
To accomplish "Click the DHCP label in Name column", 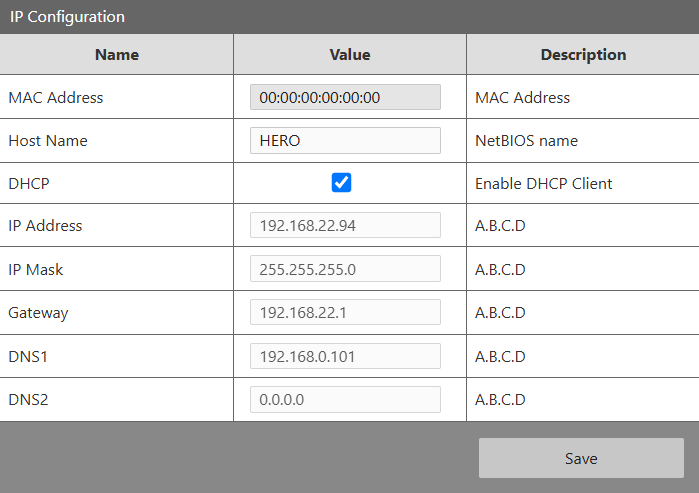I will pos(29,184).
